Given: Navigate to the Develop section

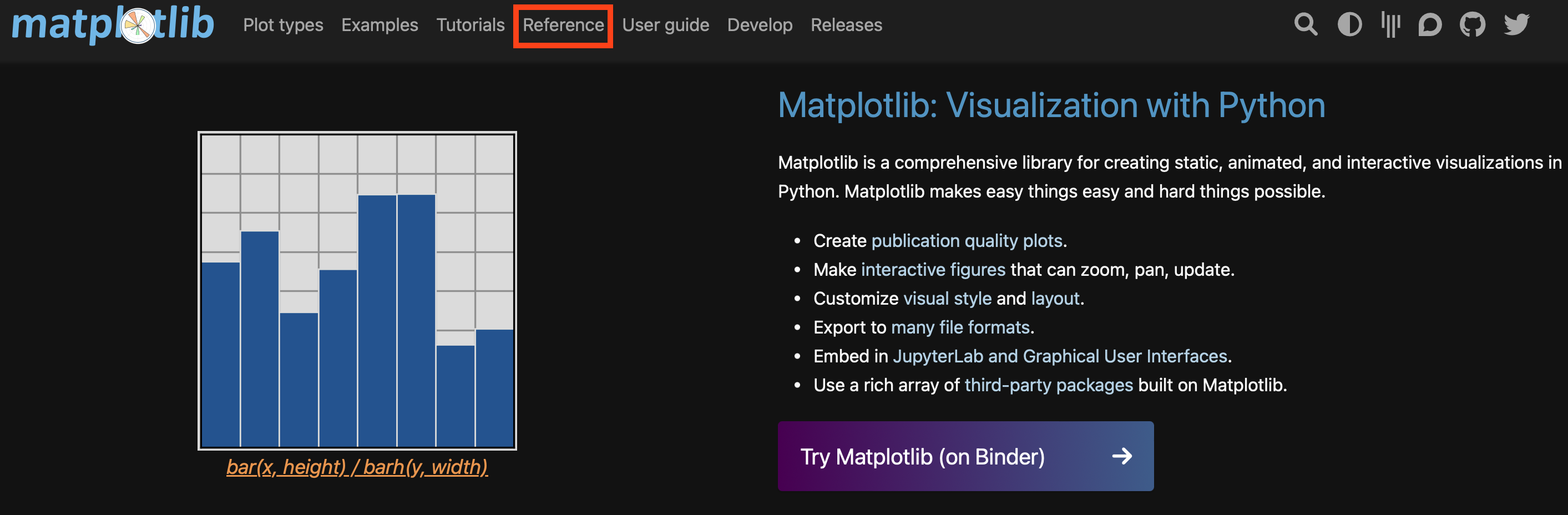Looking at the screenshot, I should (x=760, y=25).
